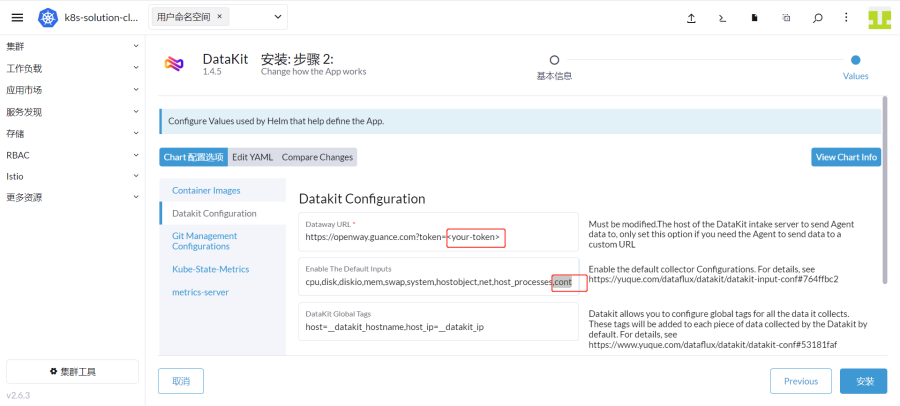
Task: Click the 安装 install button
Action: pyautogui.click(x=863, y=381)
